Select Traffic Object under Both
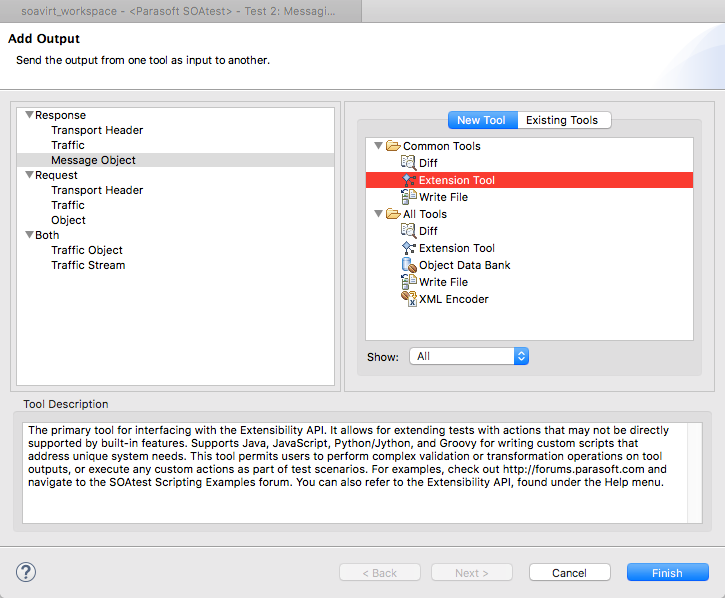 click(x=87, y=250)
